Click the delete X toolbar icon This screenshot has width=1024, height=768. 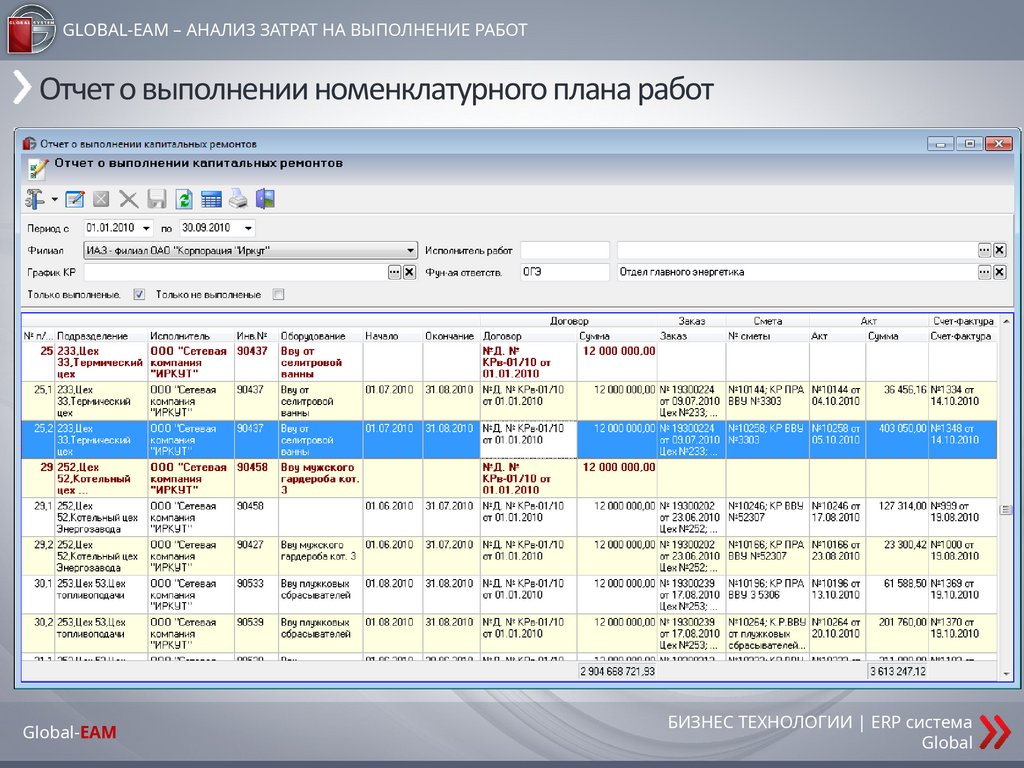tap(129, 199)
